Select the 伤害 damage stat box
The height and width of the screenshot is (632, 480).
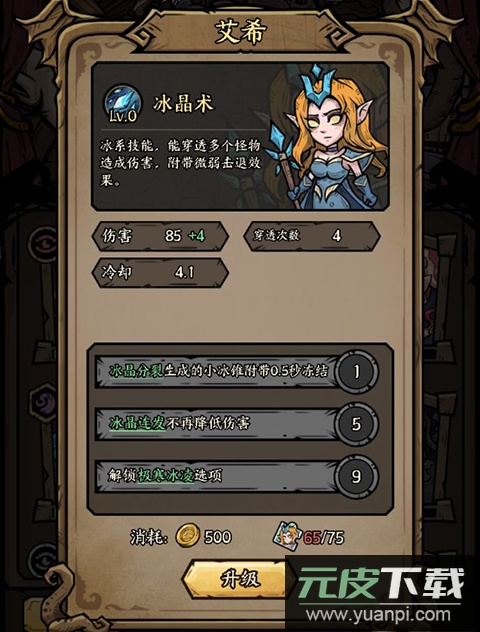(x=160, y=236)
